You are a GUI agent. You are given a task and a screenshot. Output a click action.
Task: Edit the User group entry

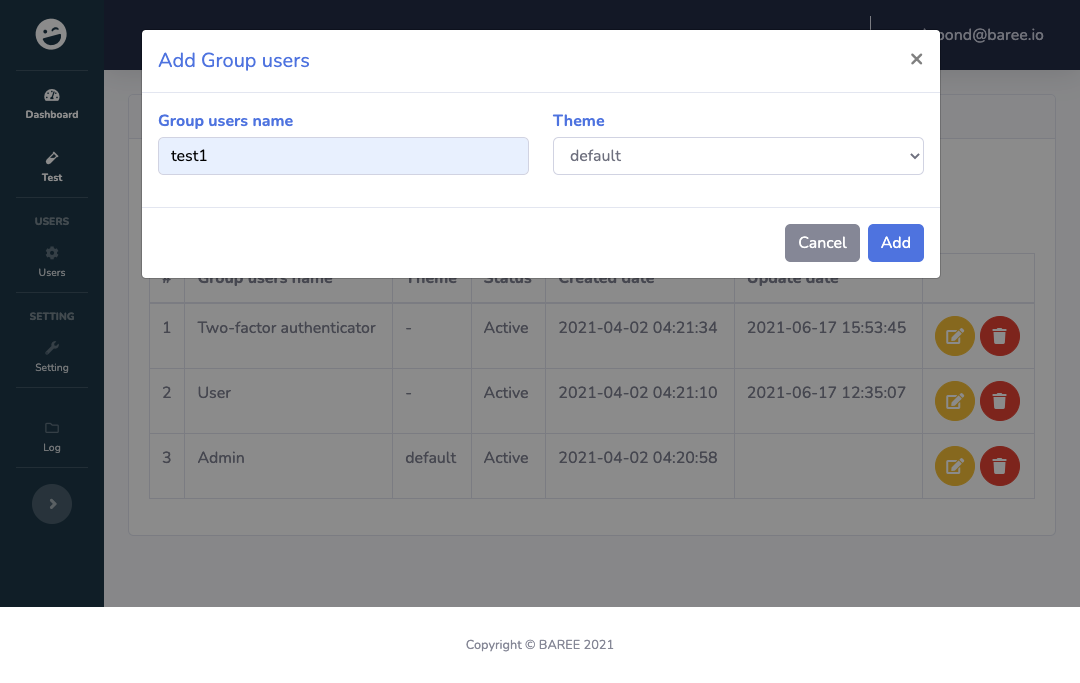(953, 401)
